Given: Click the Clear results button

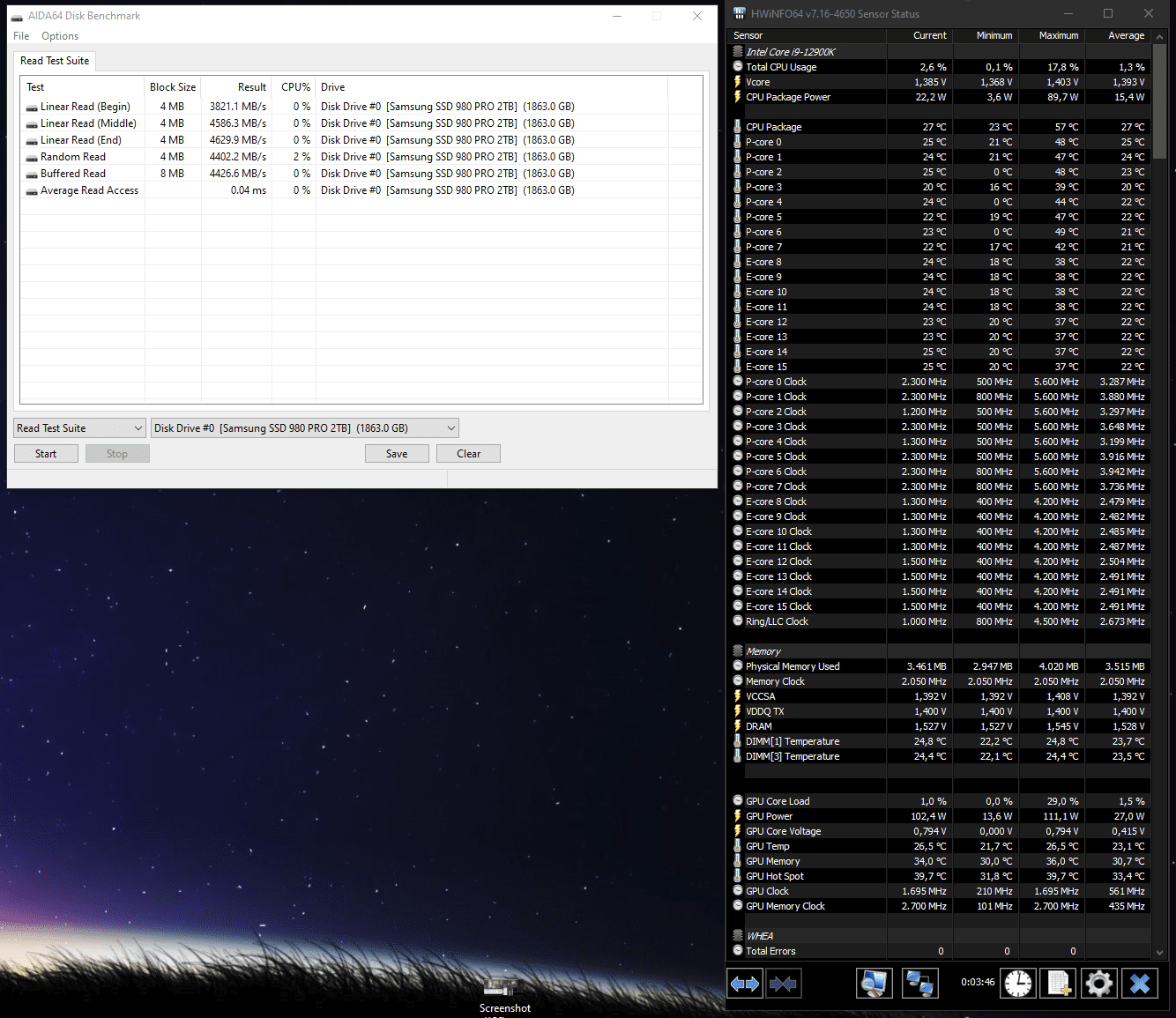Looking at the screenshot, I should pyautogui.click(x=468, y=454).
